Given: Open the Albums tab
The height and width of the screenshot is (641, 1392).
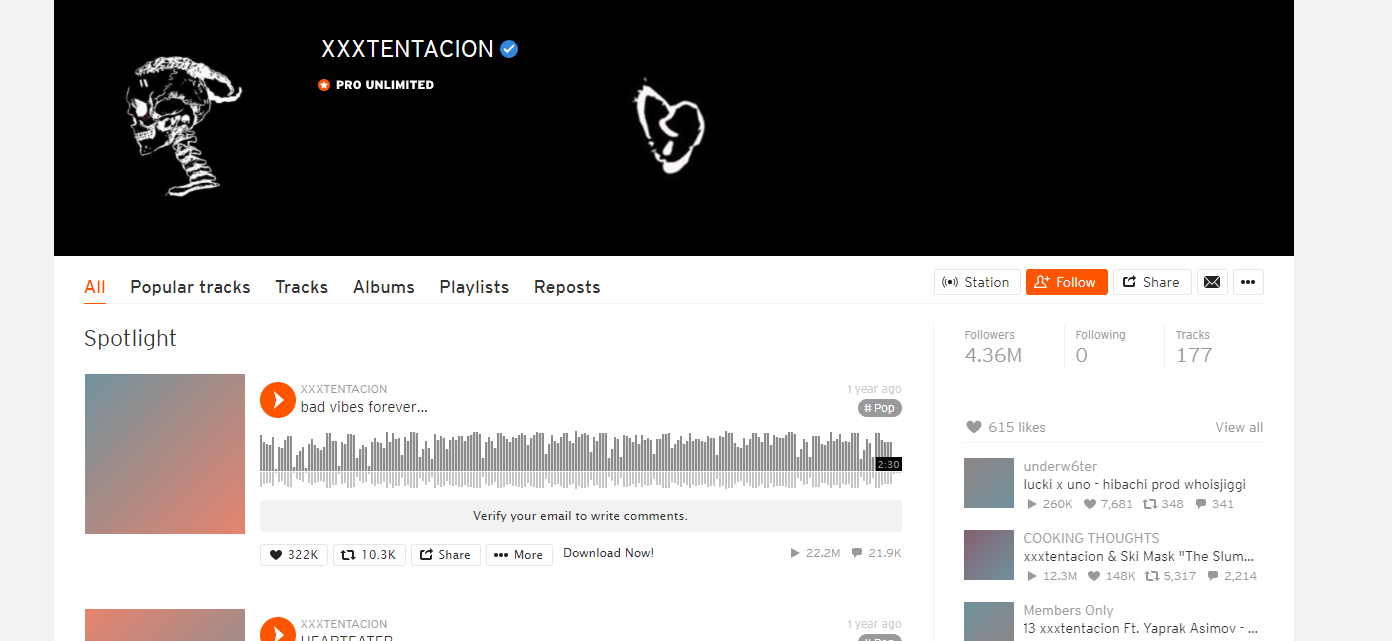Looking at the screenshot, I should (x=384, y=287).
